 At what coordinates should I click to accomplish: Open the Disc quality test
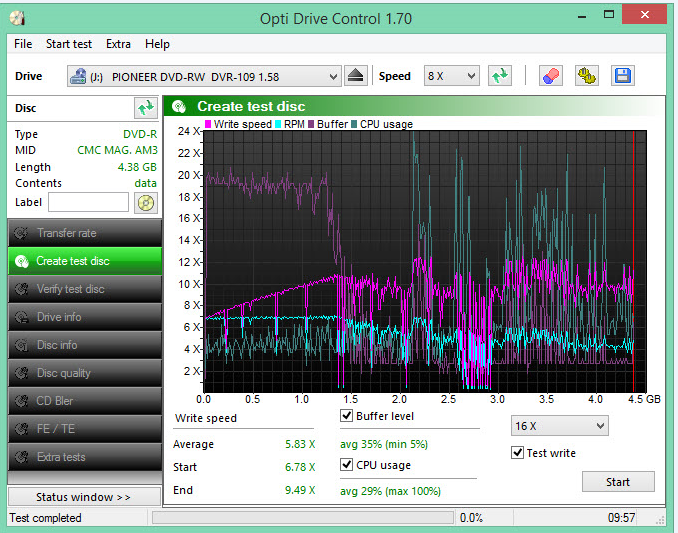coord(85,373)
